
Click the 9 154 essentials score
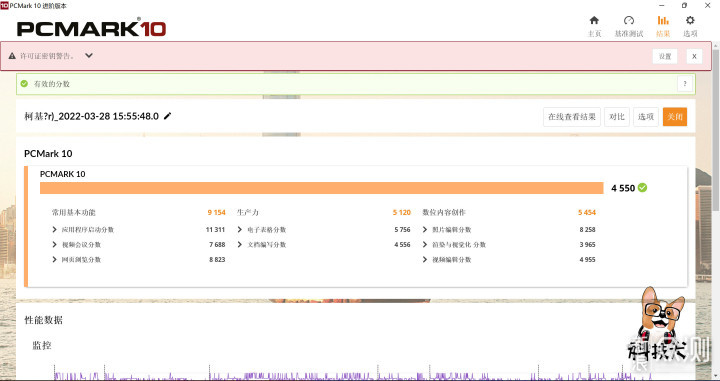(x=216, y=212)
